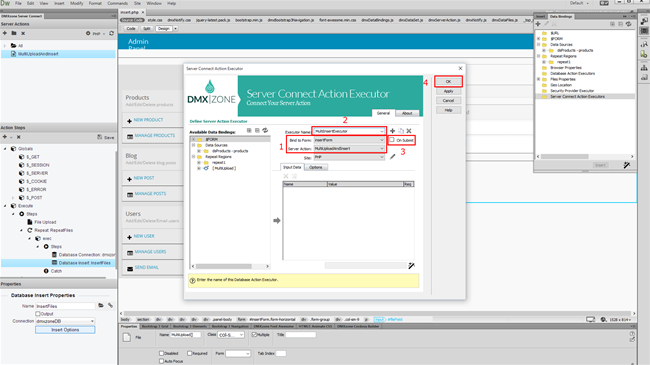Click the Insert Options button
650x365 pixels.
(65, 330)
